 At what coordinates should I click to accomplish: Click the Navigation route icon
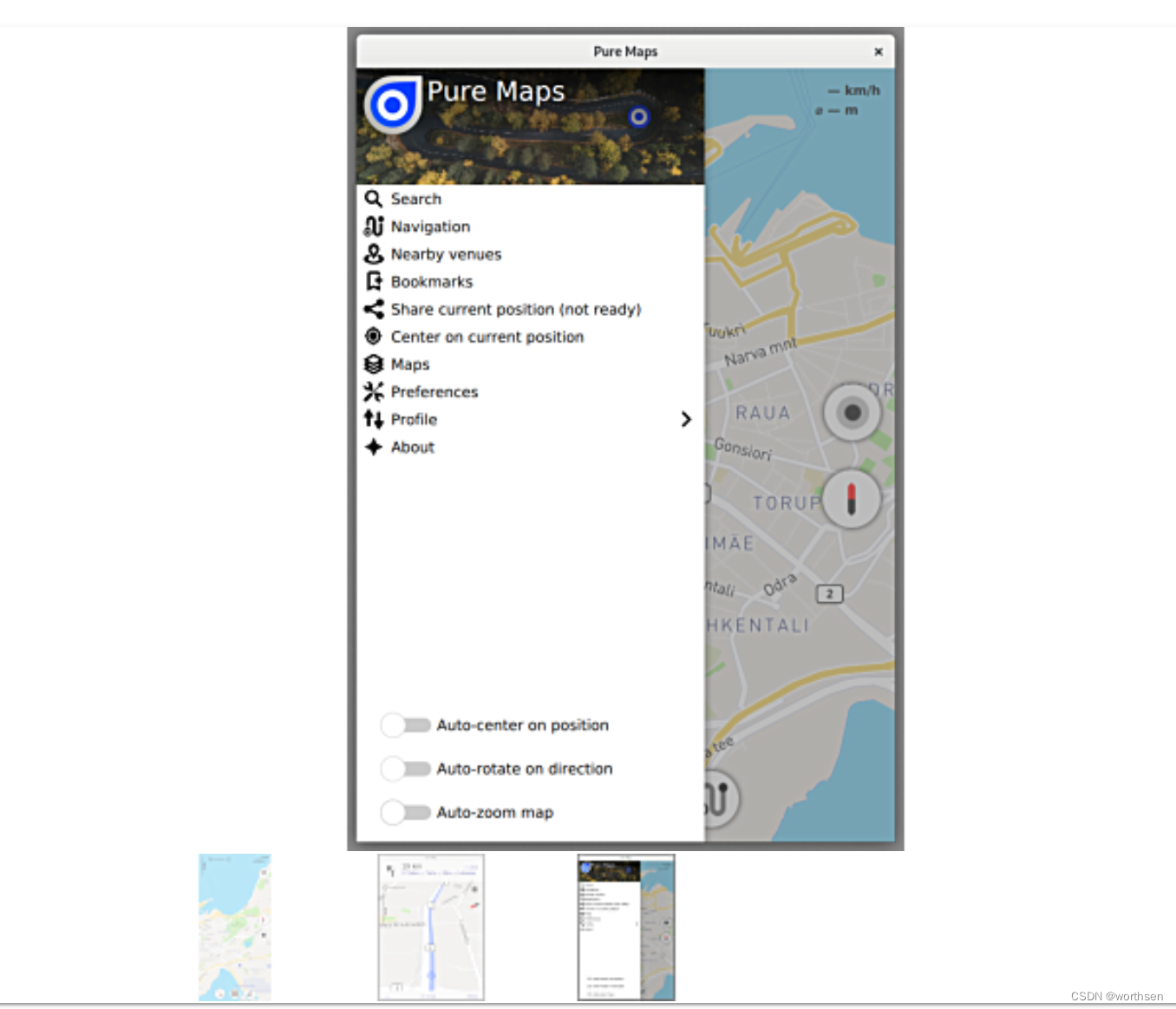click(x=373, y=226)
